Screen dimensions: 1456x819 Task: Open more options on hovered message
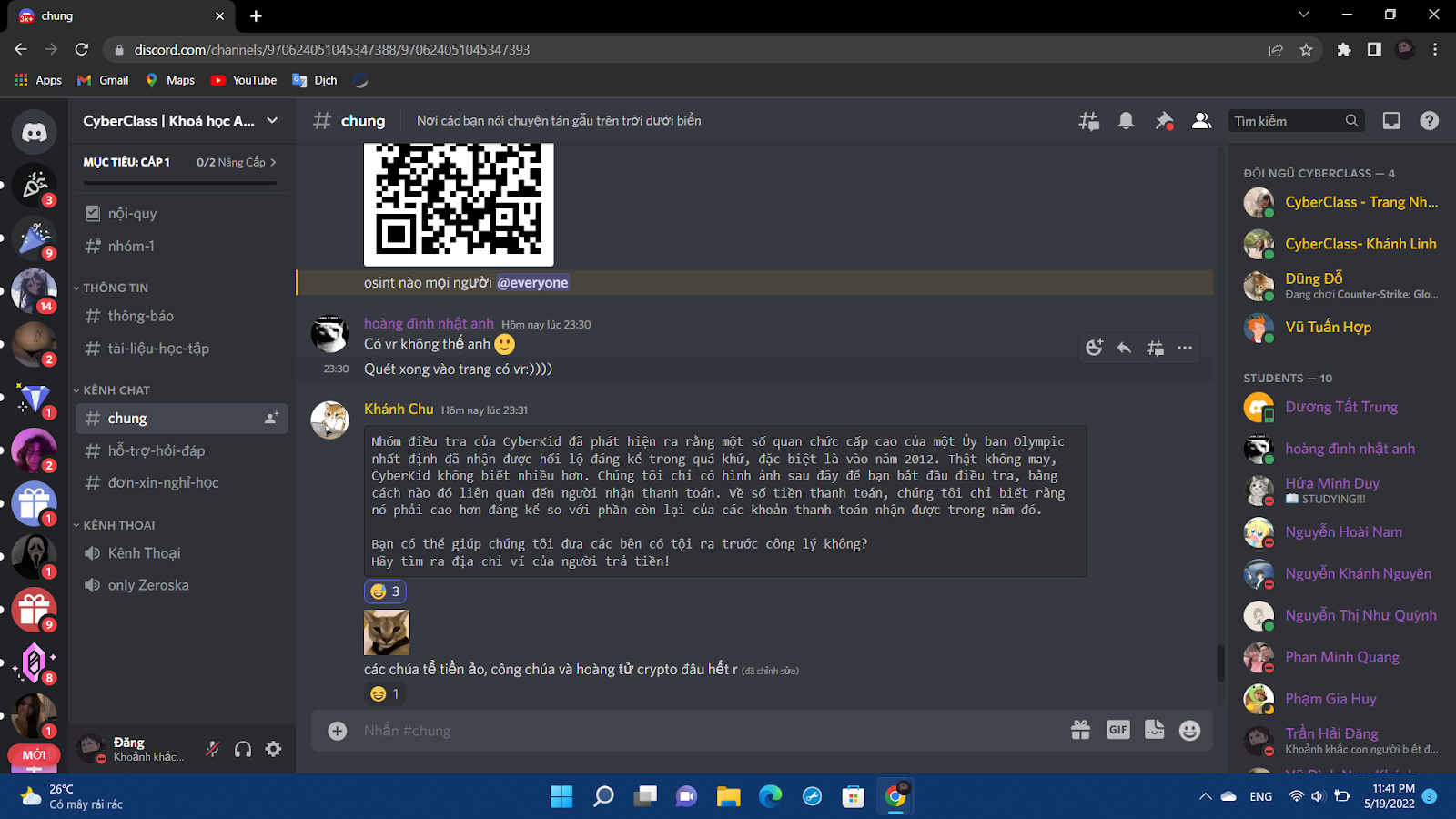point(1185,348)
